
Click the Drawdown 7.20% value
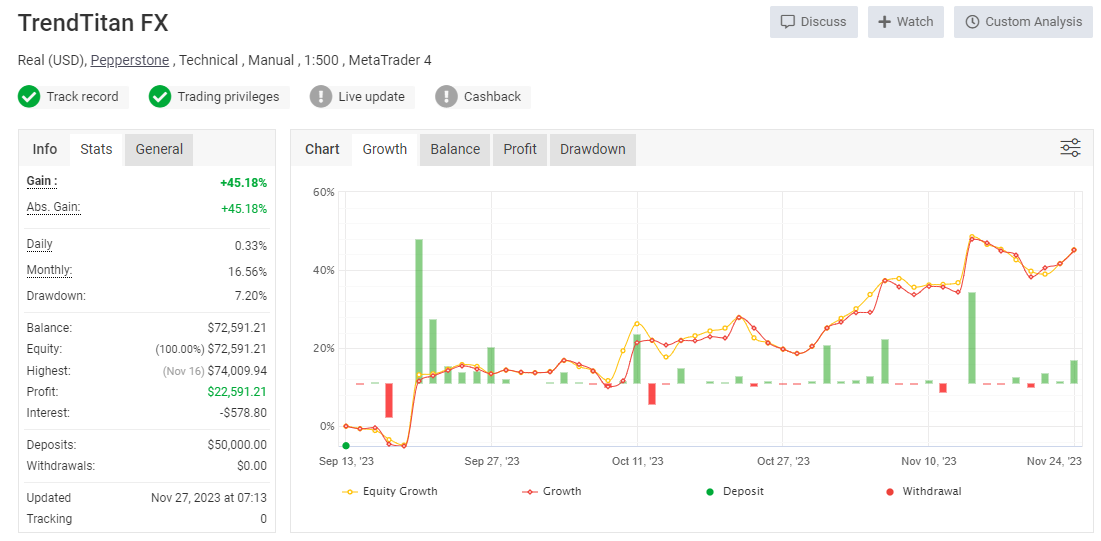(x=253, y=296)
